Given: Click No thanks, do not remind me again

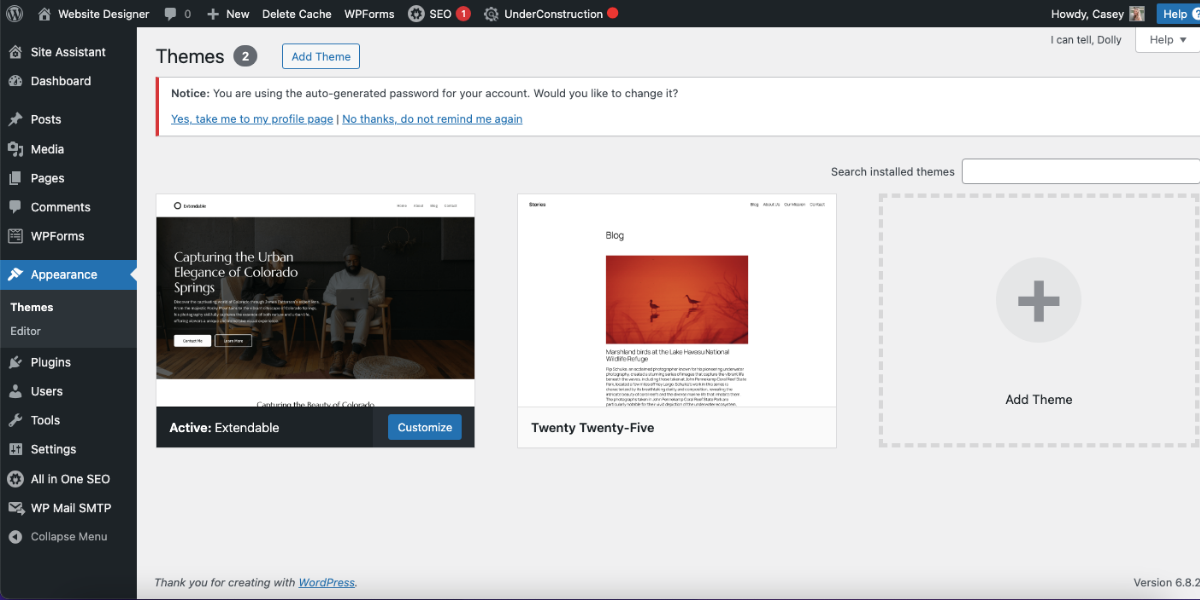Looking at the screenshot, I should tap(432, 119).
